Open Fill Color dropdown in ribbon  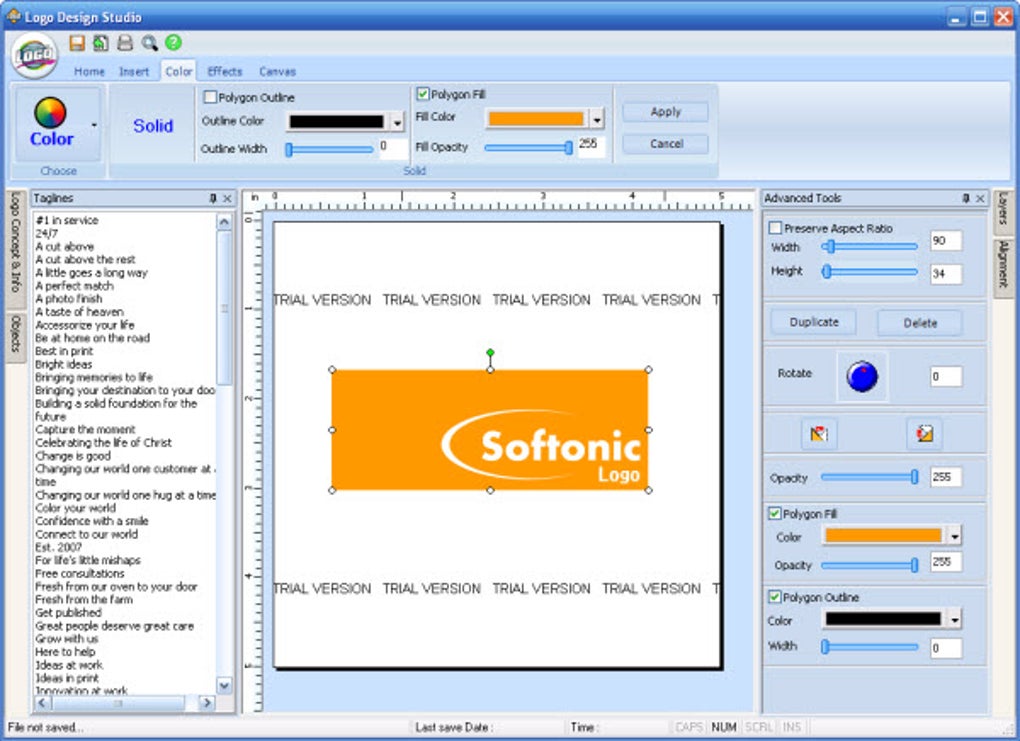click(x=597, y=118)
